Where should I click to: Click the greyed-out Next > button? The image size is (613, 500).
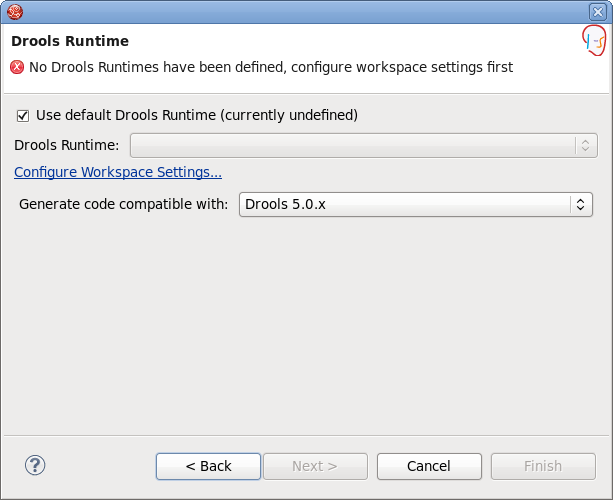tap(315, 466)
